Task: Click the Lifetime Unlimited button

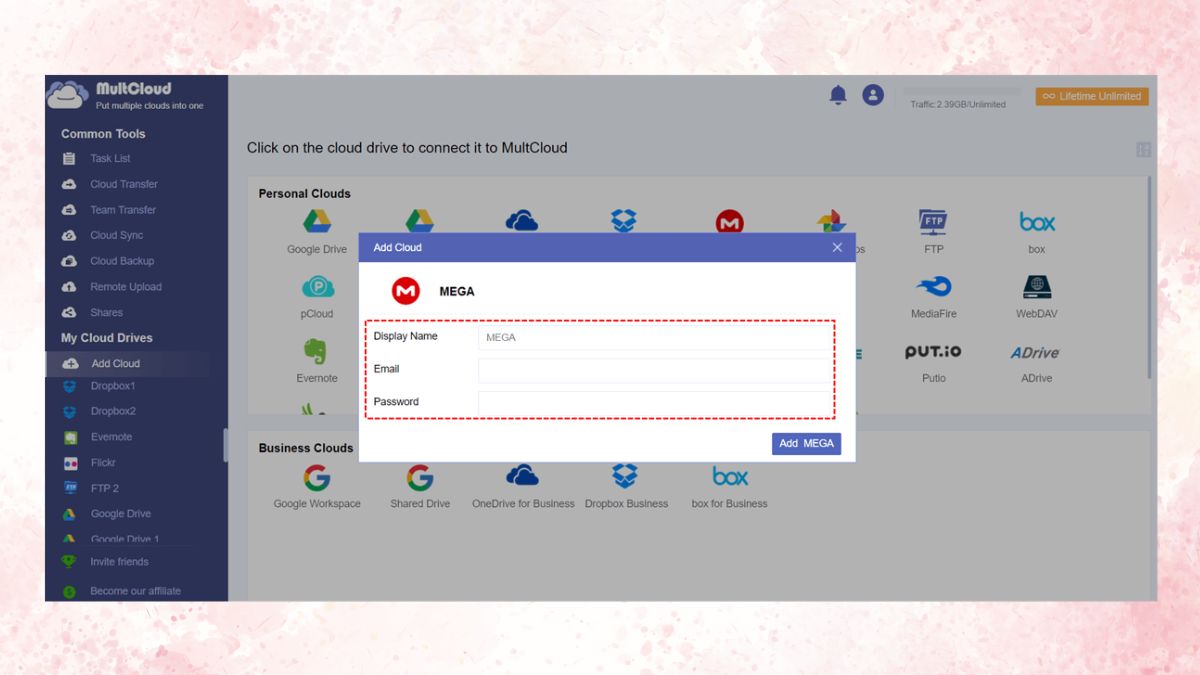Action: [1092, 96]
